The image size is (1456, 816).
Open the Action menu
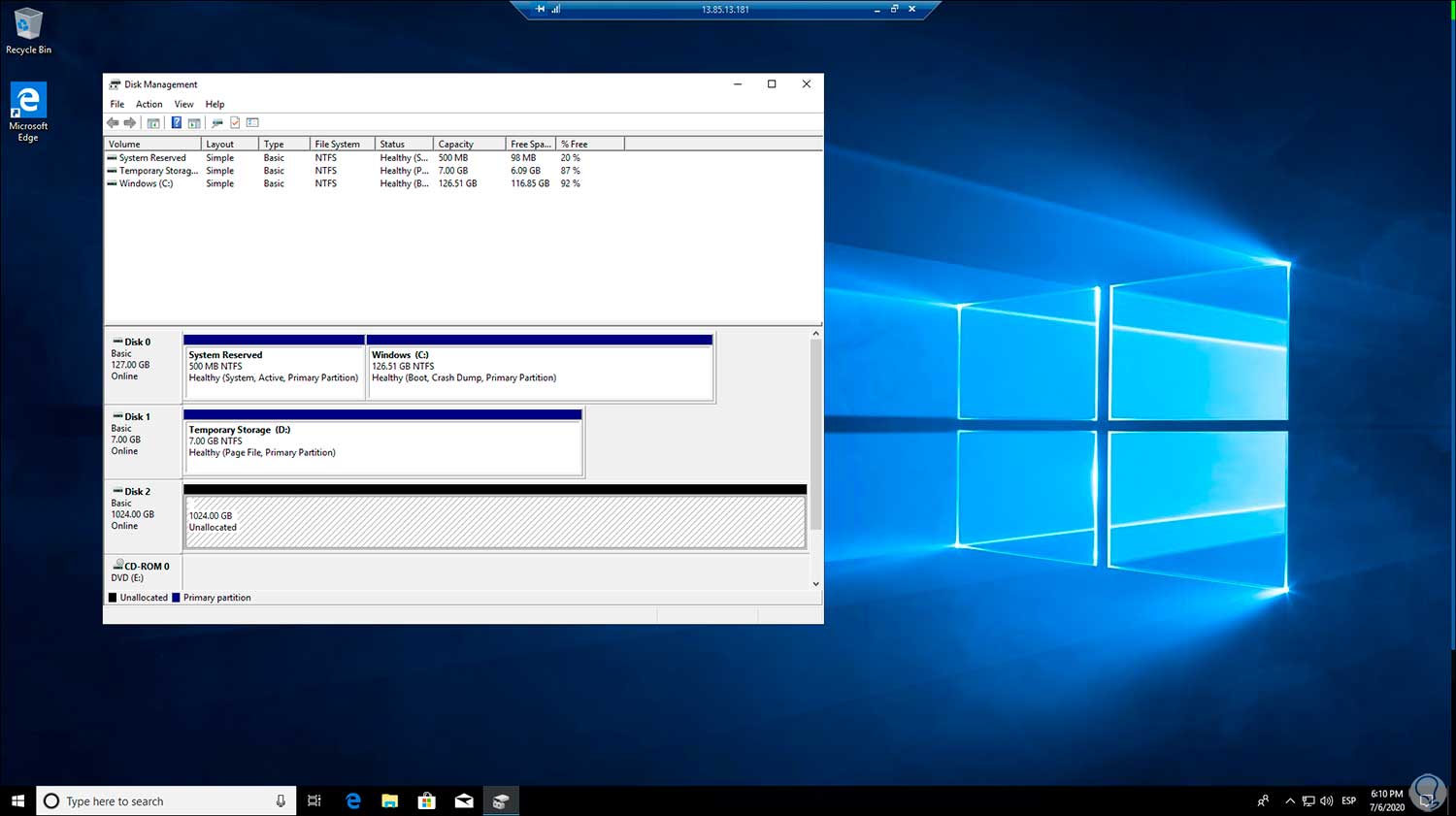coord(149,104)
